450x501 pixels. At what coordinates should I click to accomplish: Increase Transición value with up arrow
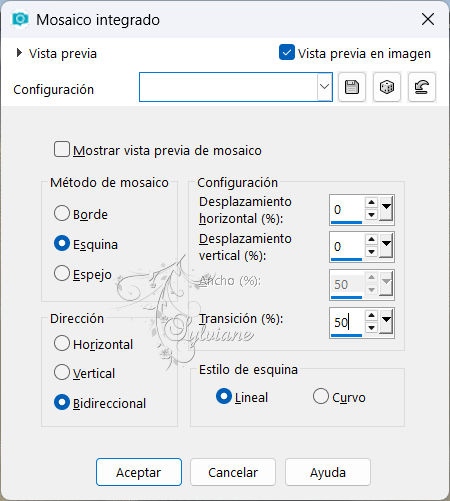pyautogui.click(x=371, y=315)
